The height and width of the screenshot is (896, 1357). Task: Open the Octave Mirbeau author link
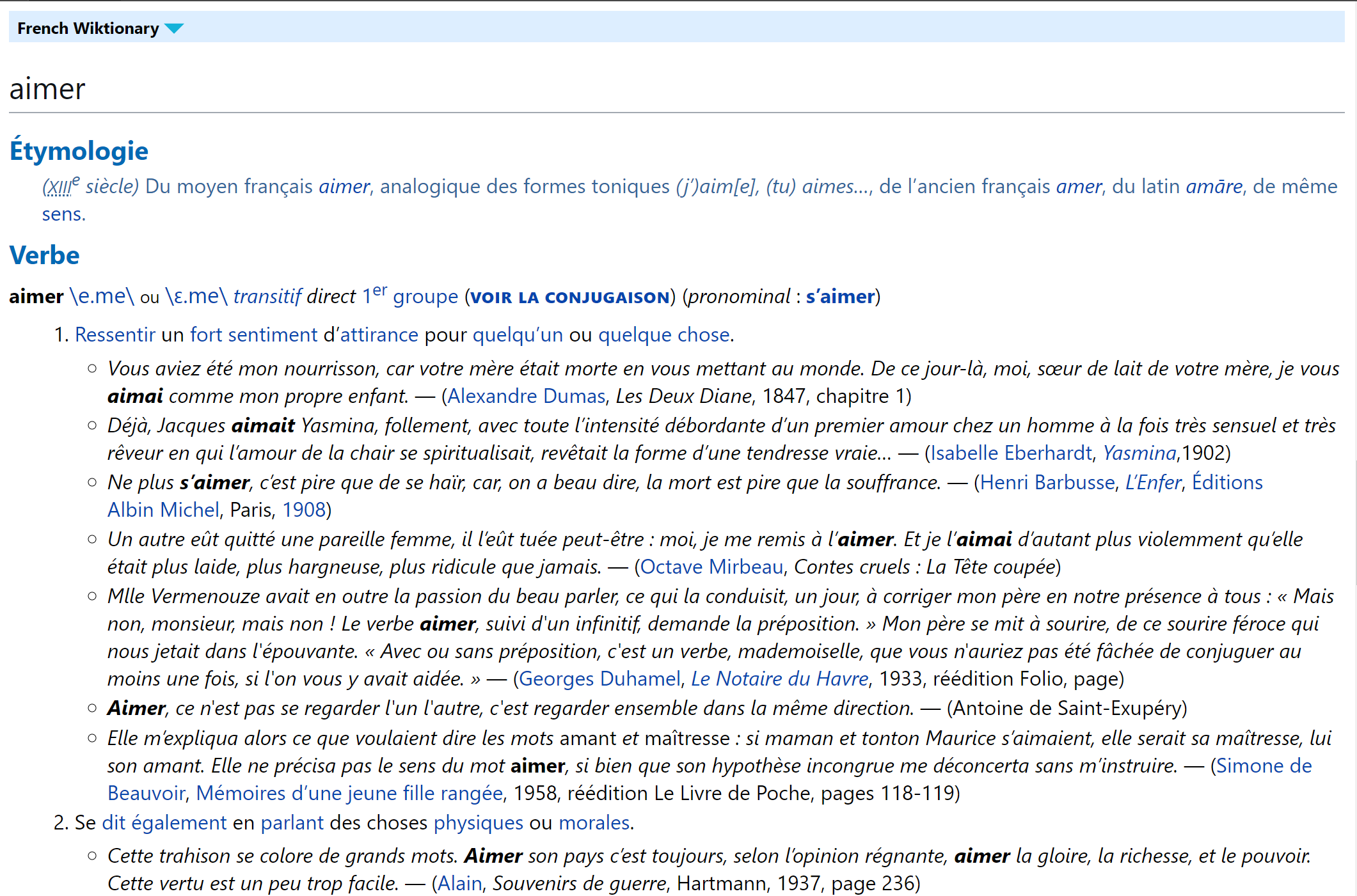point(711,567)
